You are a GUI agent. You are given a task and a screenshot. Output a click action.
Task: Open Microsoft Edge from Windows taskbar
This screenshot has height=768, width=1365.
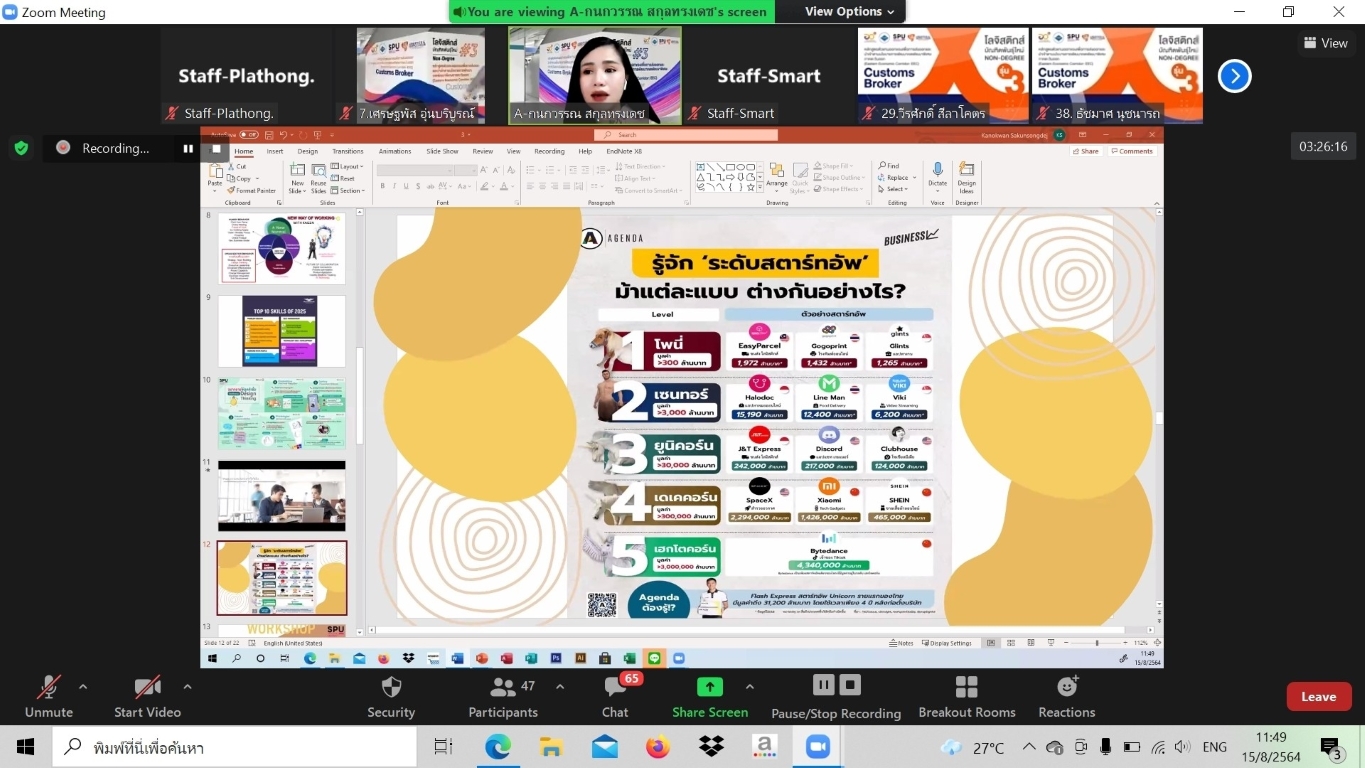tap(498, 747)
